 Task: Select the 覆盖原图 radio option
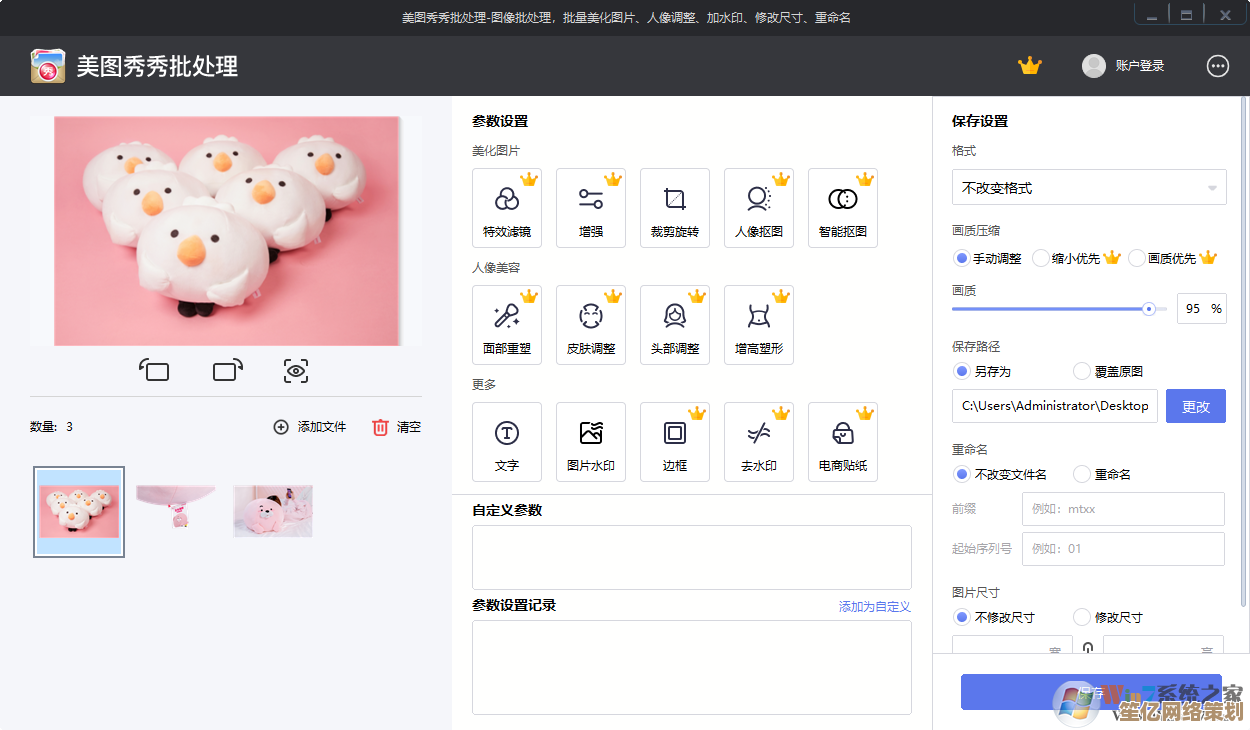(1082, 371)
